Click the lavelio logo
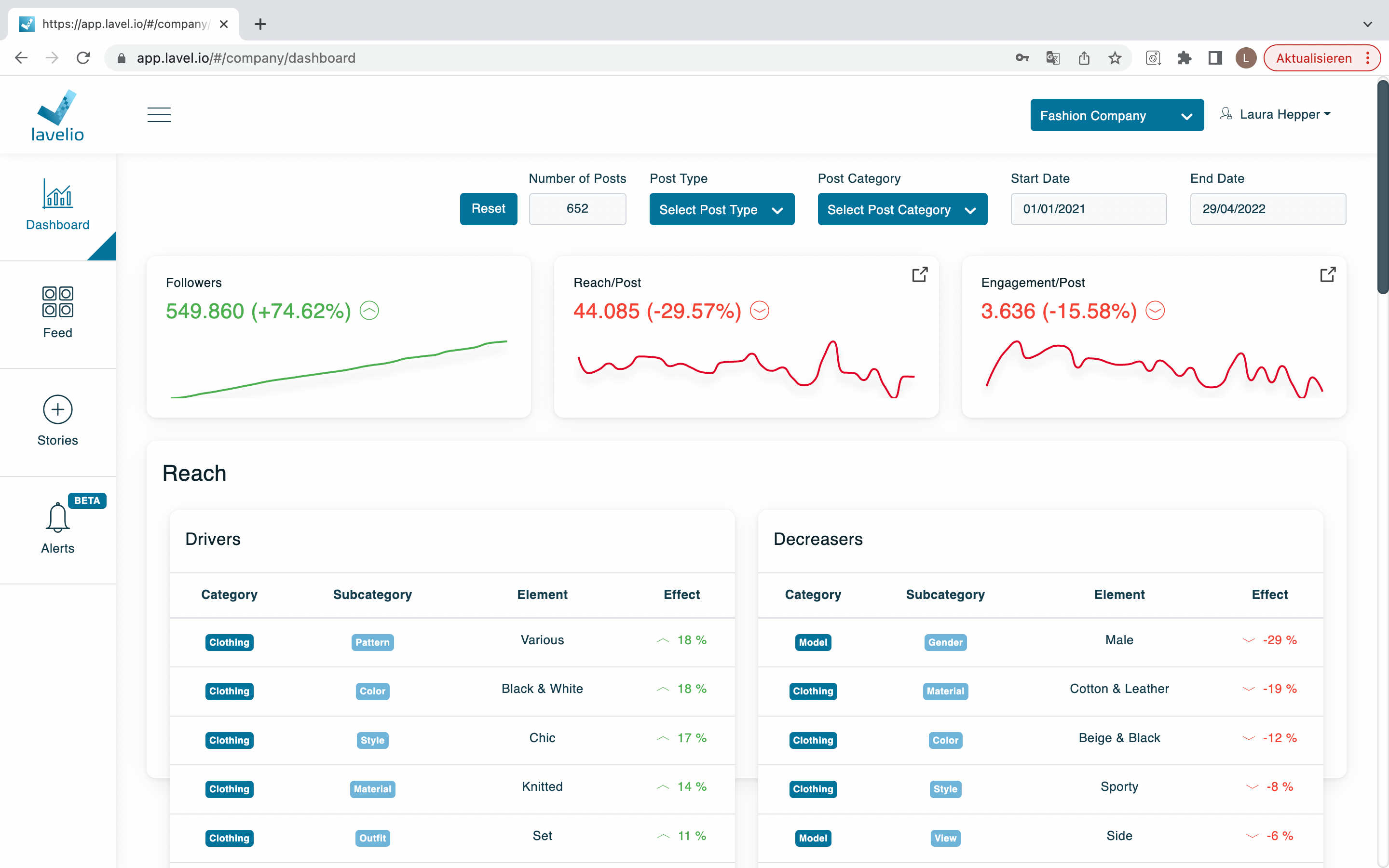This screenshot has width=1389, height=868. click(57, 116)
